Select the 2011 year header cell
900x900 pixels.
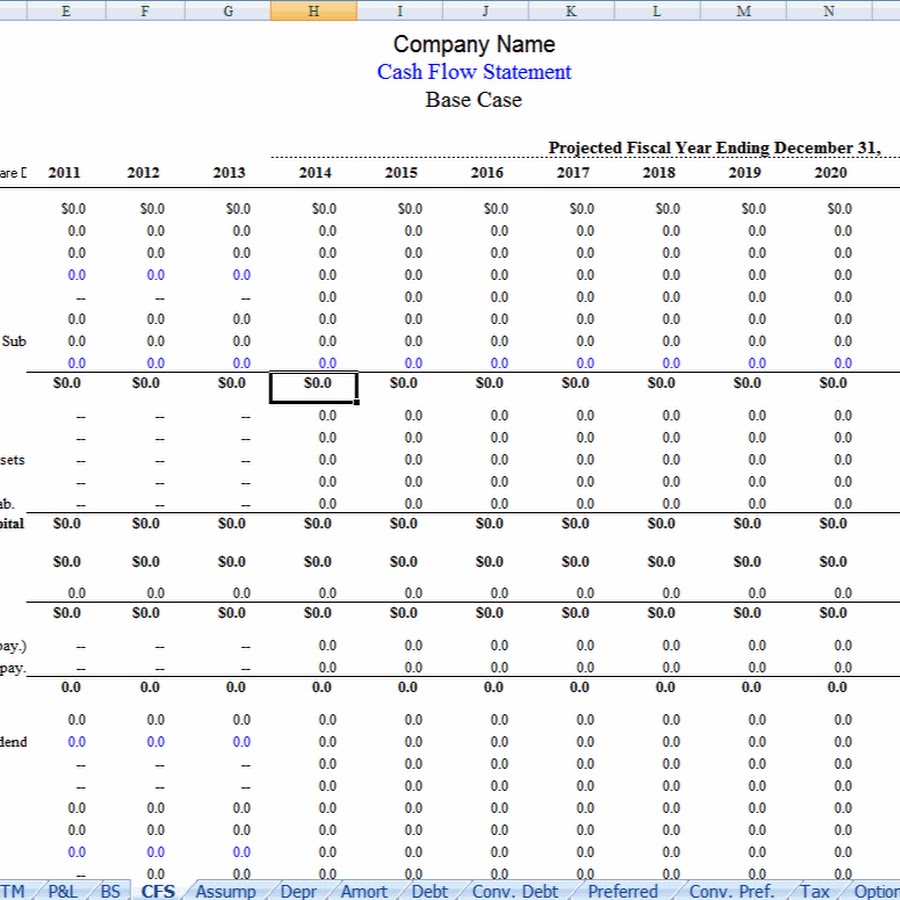[64, 172]
